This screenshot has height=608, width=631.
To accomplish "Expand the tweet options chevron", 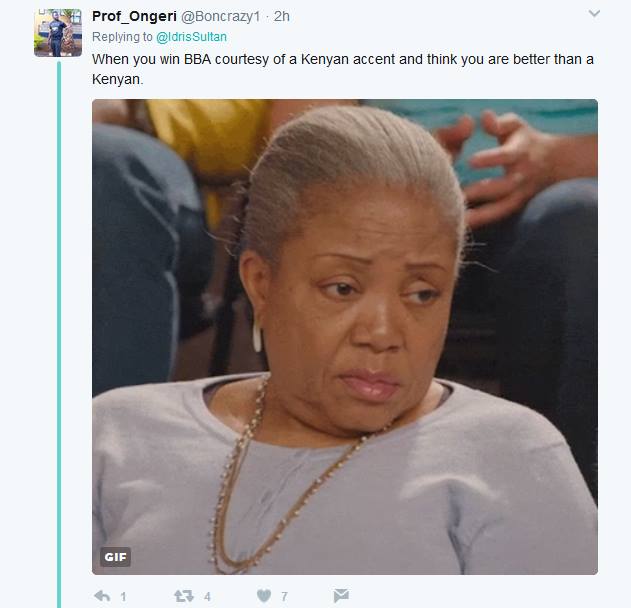I will pyautogui.click(x=594, y=14).
